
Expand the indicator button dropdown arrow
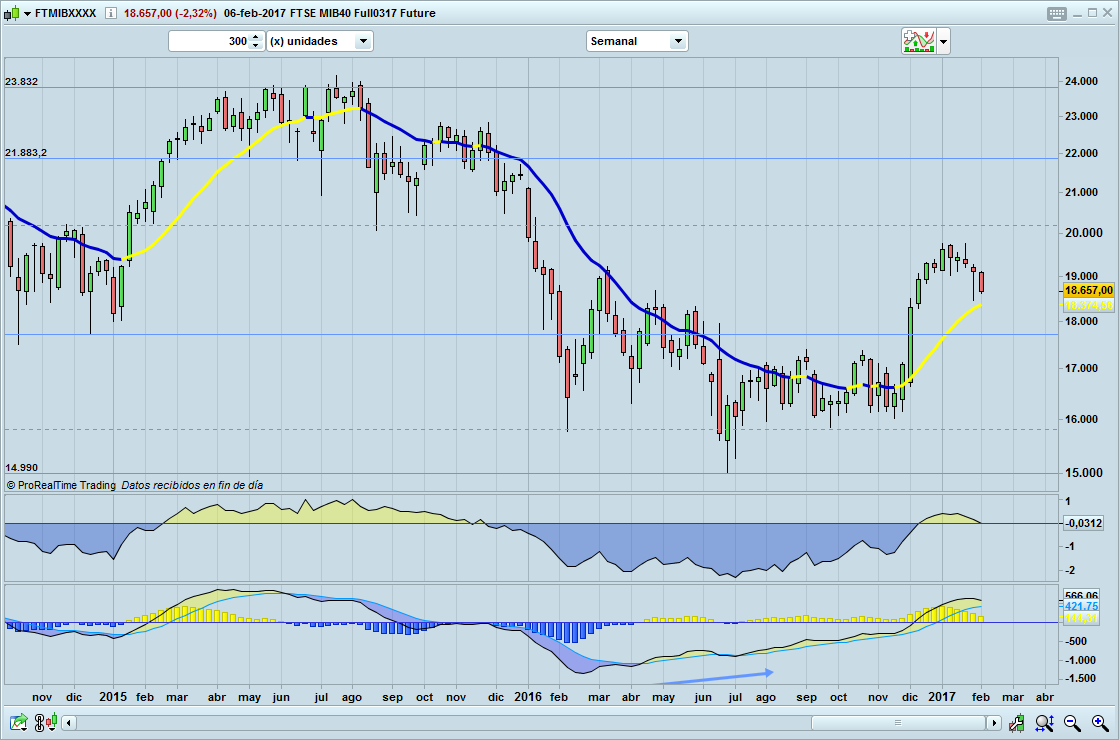943,42
